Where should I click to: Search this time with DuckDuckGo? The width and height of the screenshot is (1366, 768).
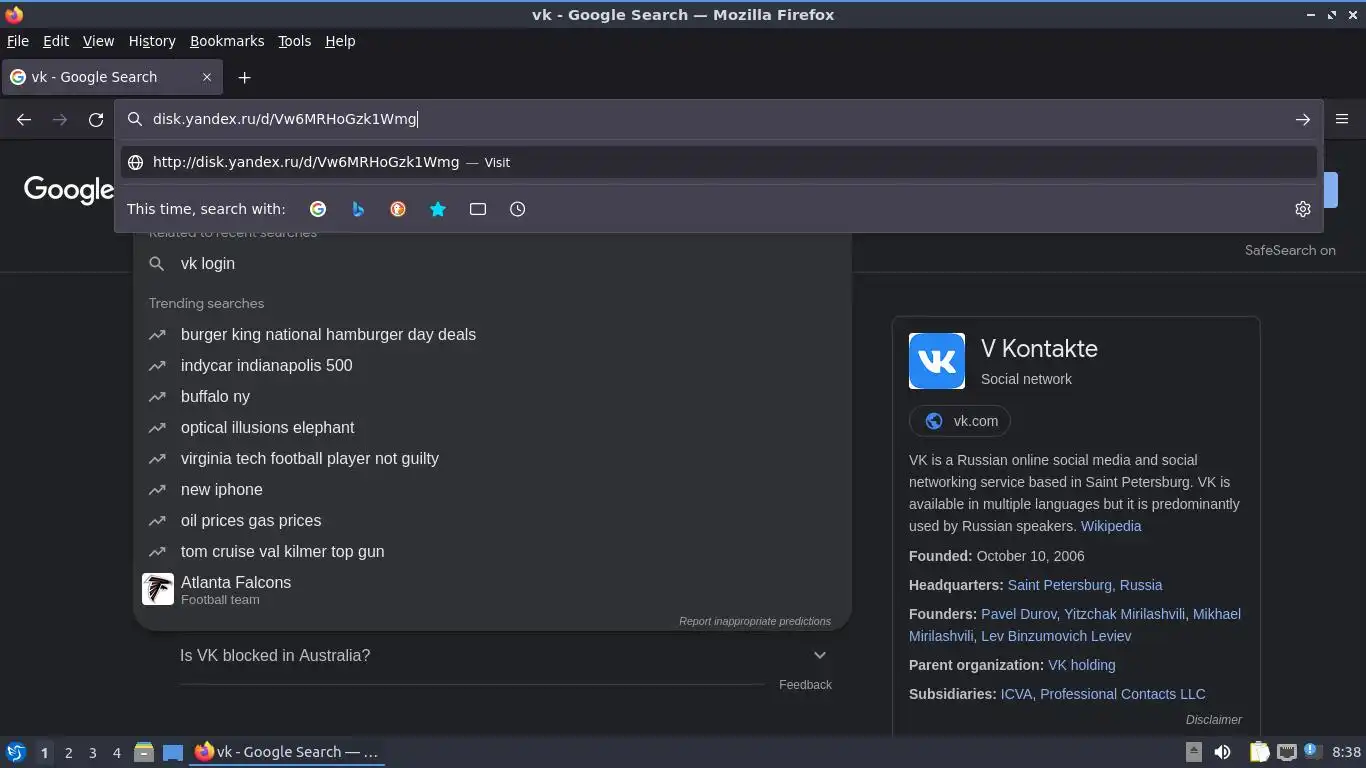pyautogui.click(x=398, y=209)
